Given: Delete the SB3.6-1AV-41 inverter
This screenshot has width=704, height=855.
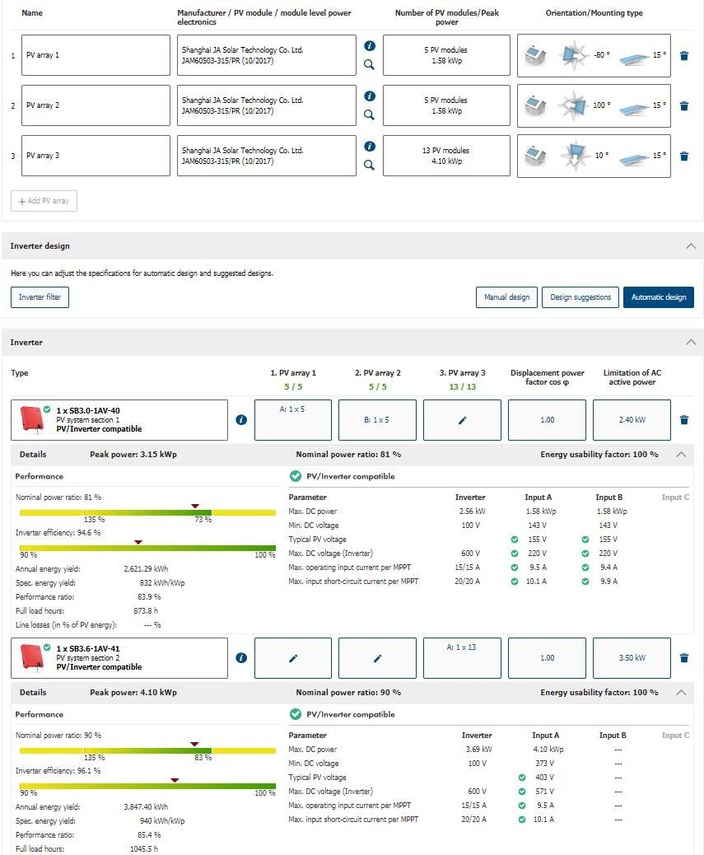Looking at the screenshot, I should (x=684, y=658).
